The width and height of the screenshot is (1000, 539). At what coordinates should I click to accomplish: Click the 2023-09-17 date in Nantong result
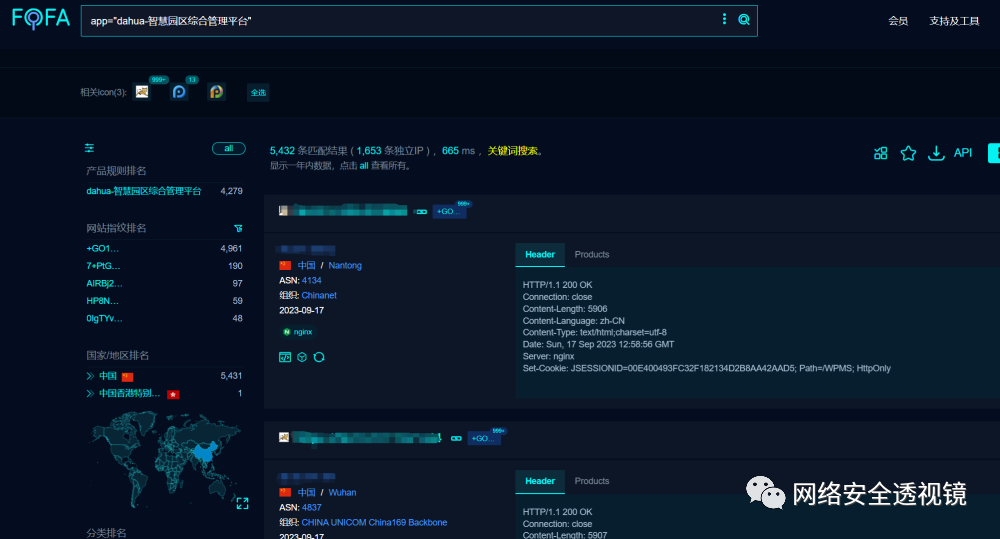pos(301,311)
